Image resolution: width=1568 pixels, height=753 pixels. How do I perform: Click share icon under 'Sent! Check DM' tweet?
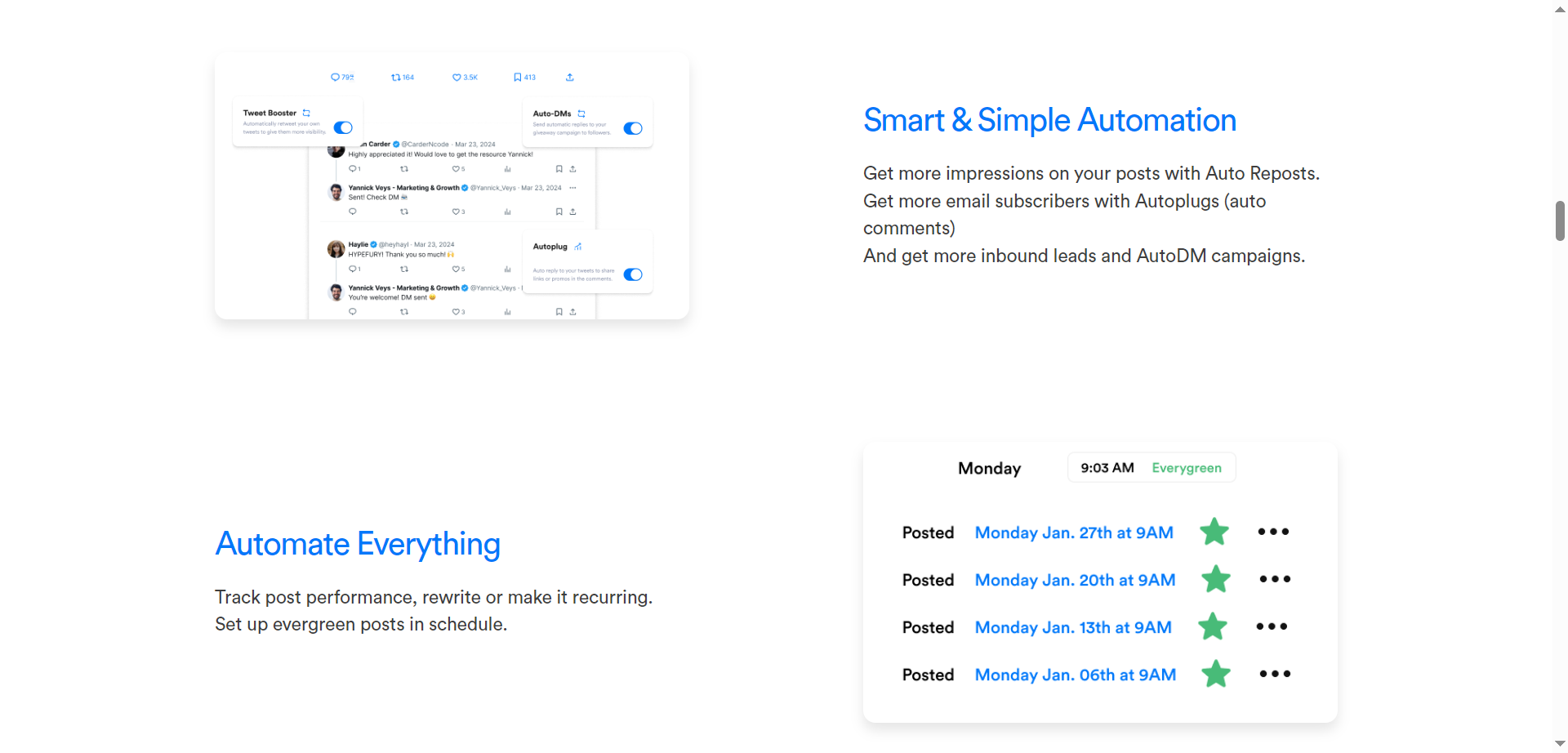572,212
